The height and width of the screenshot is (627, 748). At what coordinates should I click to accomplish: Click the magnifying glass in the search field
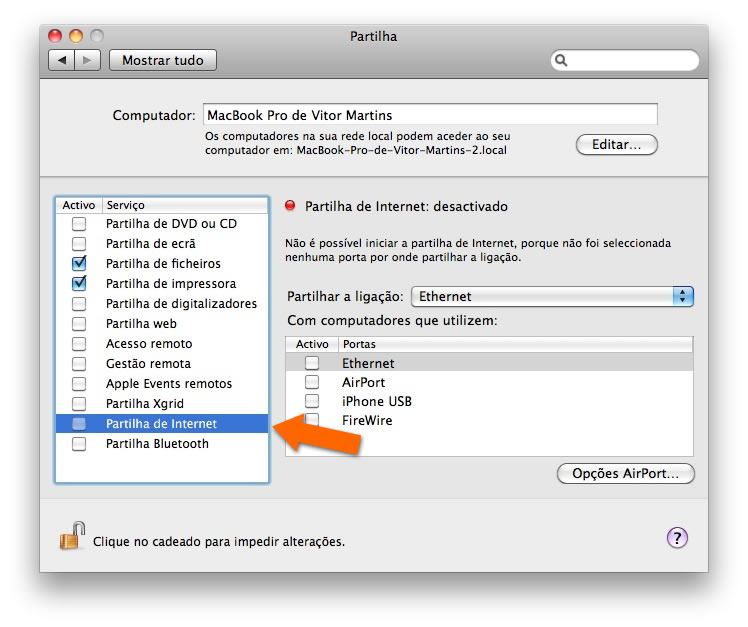tap(563, 61)
